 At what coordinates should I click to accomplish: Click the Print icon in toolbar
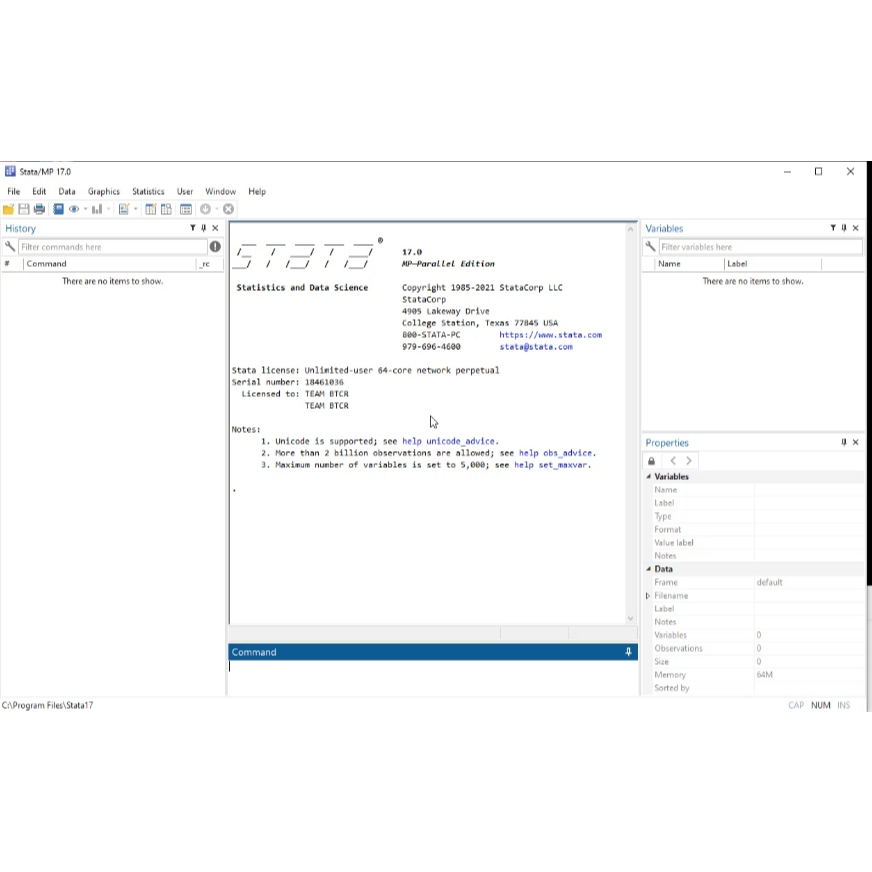pos(39,209)
